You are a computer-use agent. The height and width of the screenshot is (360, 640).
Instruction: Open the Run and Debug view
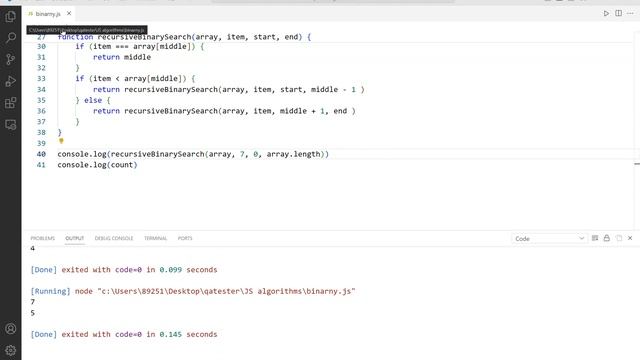click(x=11, y=81)
